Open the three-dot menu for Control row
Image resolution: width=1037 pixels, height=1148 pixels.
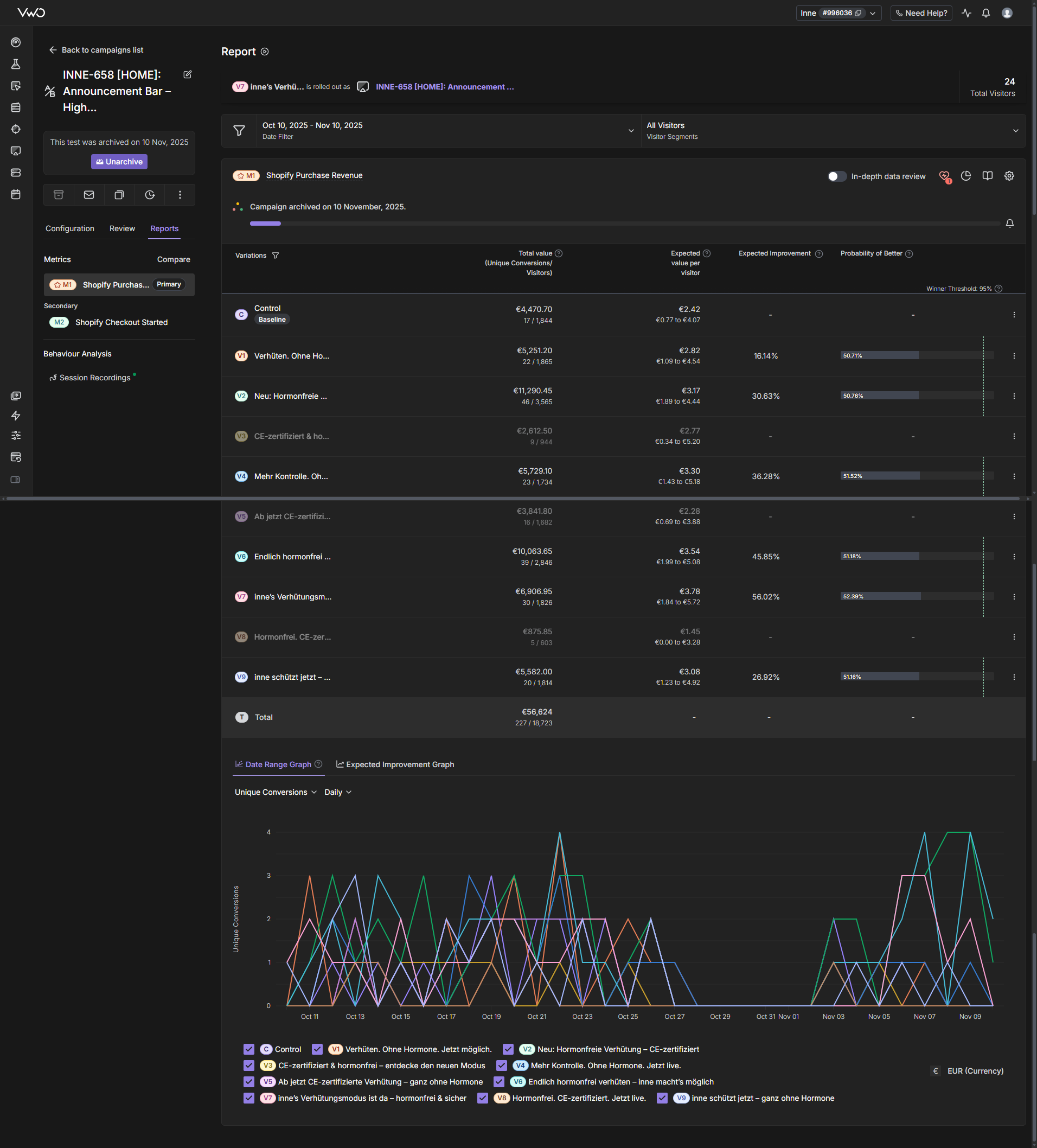tap(1014, 315)
